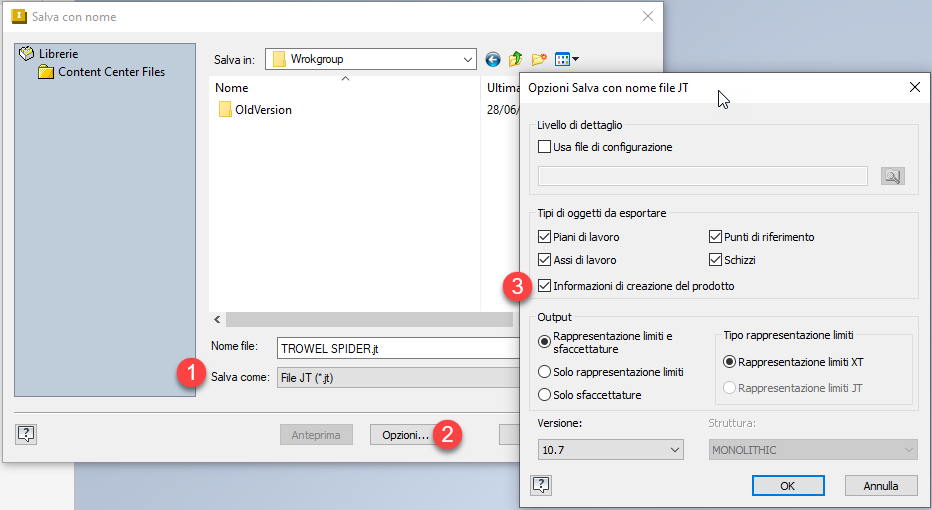Viewport: 932px width, 510px height.
Task: Open the View menu icon in the toolbar
Action: tap(562, 59)
